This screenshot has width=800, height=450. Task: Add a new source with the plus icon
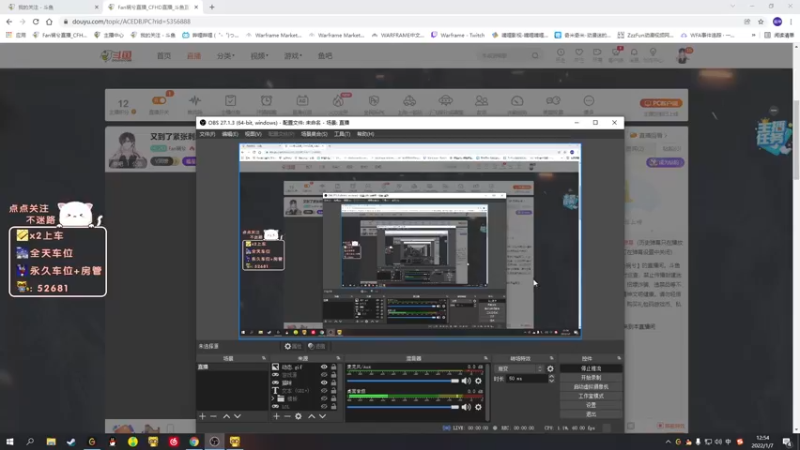[276, 416]
